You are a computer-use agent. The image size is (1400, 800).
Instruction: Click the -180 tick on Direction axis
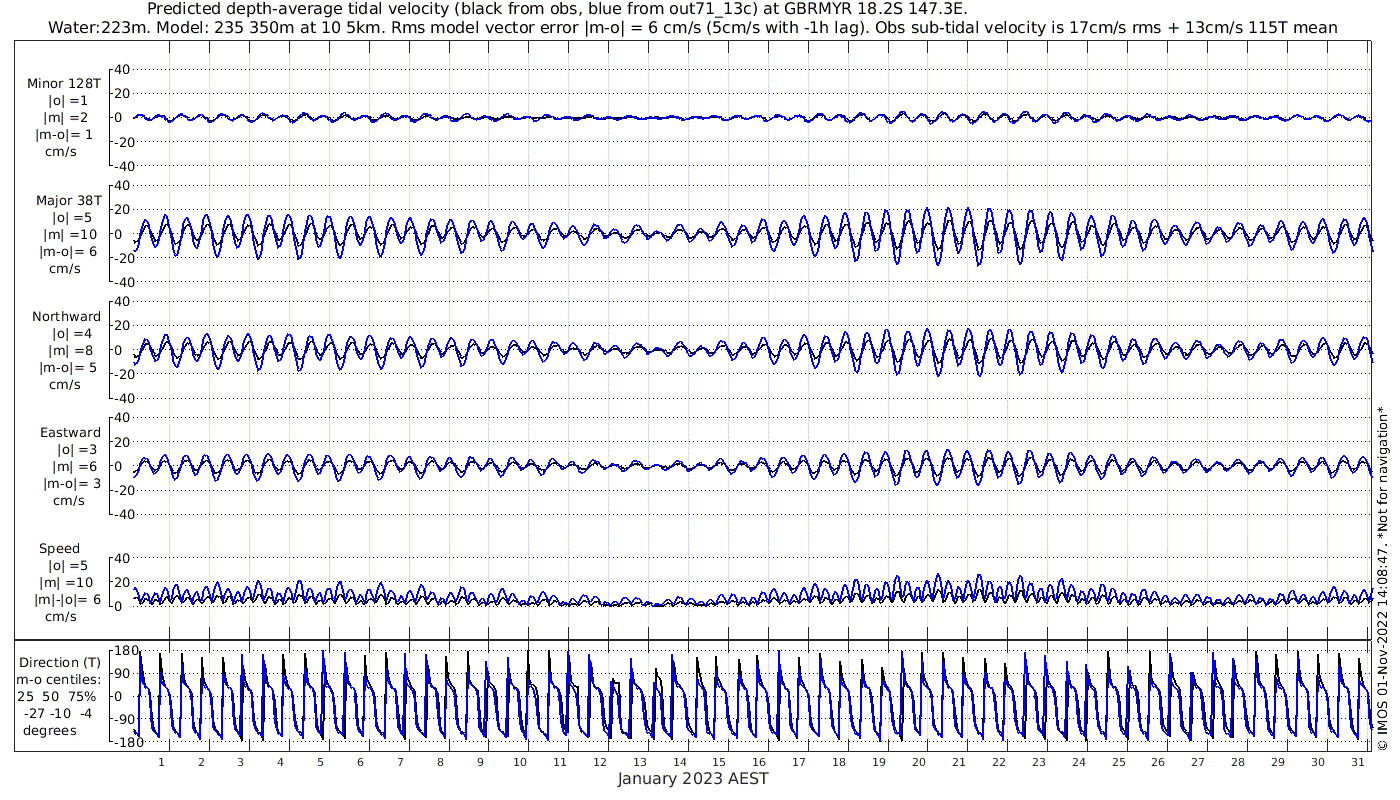pos(123,743)
